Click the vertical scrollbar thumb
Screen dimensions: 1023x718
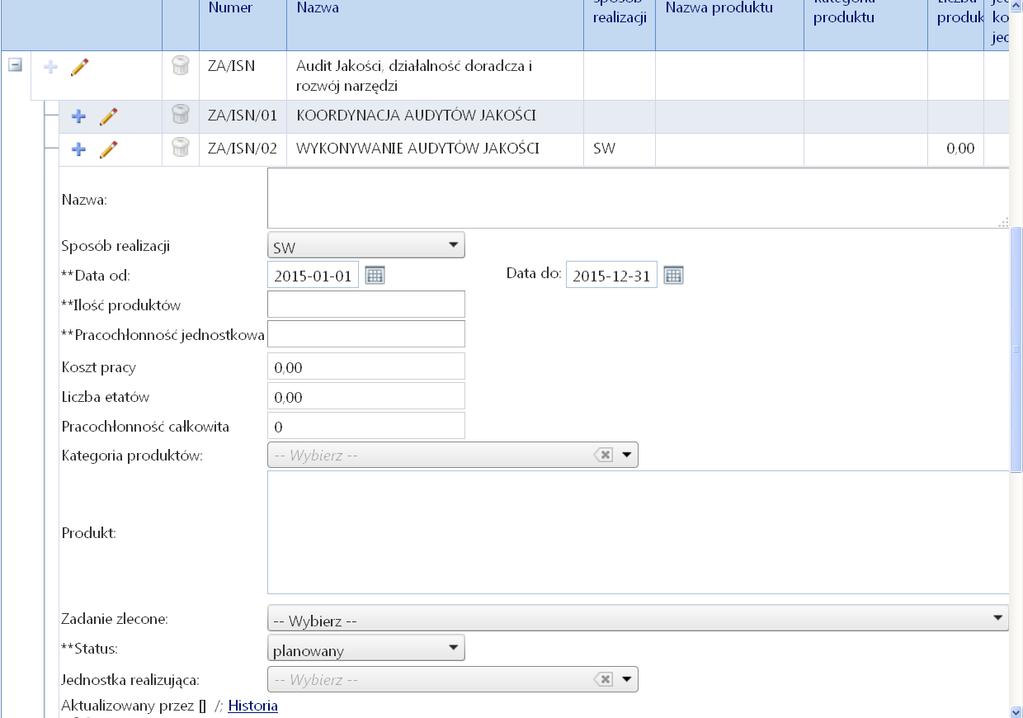1016,349
